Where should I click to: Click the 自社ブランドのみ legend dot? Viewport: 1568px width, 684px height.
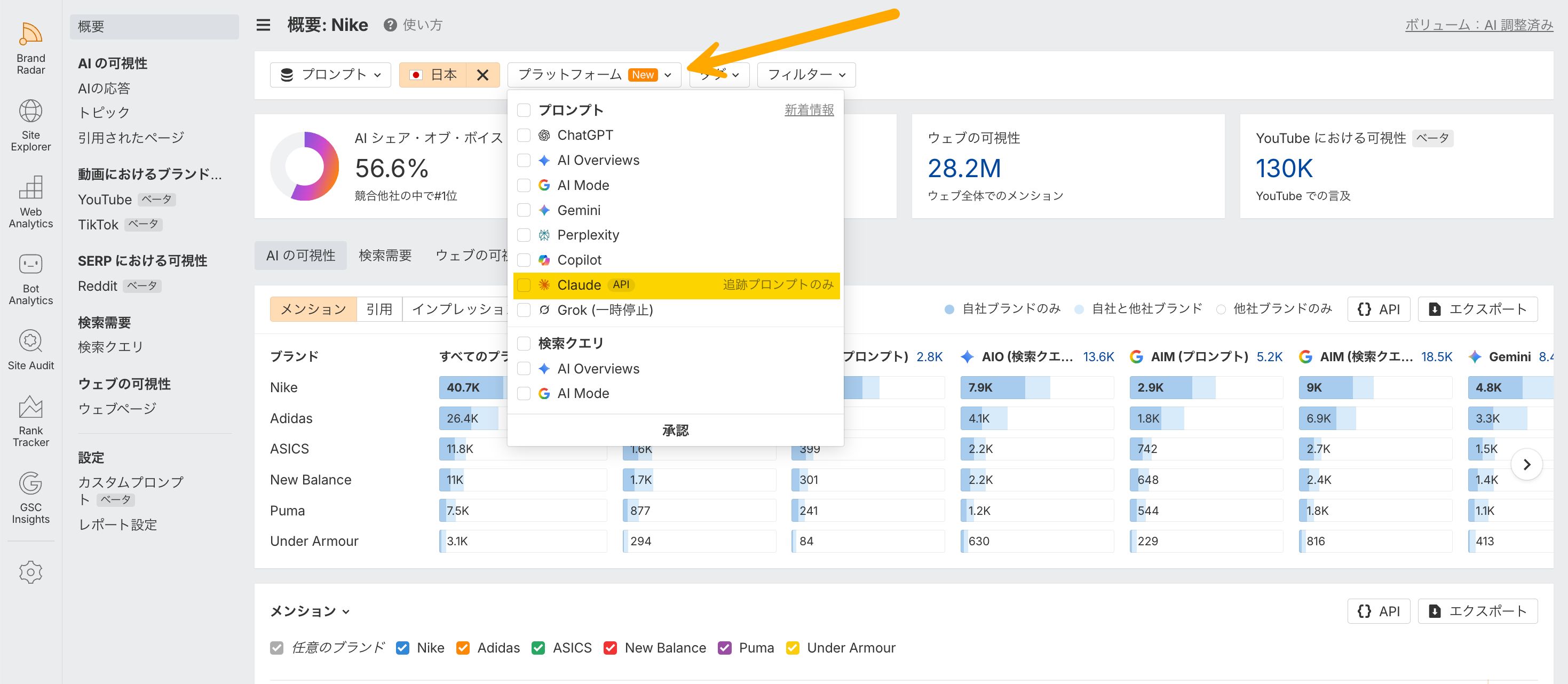click(x=949, y=309)
